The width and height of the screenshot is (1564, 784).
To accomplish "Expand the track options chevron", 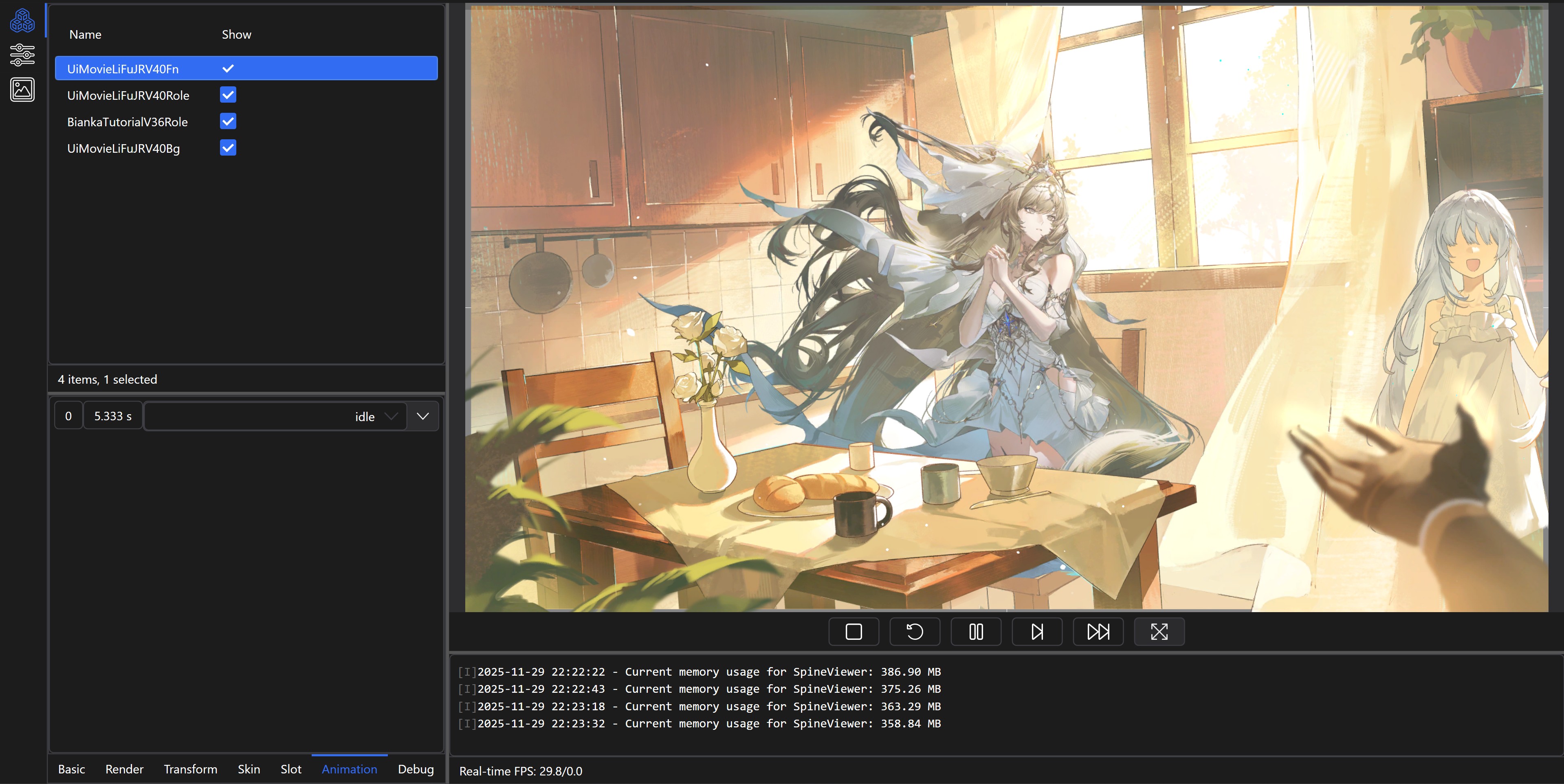I will pyautogui.click(x=422, y=416).
